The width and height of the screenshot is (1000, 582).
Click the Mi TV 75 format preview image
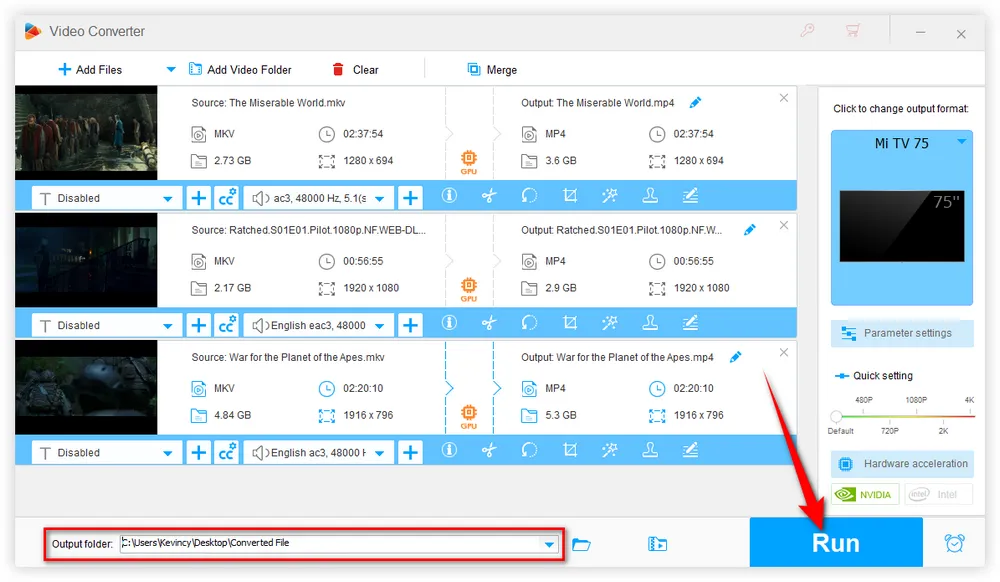(x=902, y=226)
